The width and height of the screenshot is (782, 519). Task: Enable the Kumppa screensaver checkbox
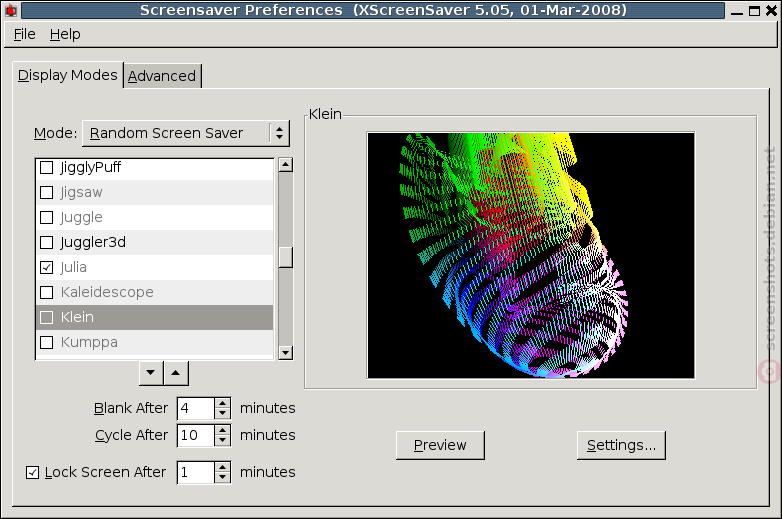click(x=46, y=343)
